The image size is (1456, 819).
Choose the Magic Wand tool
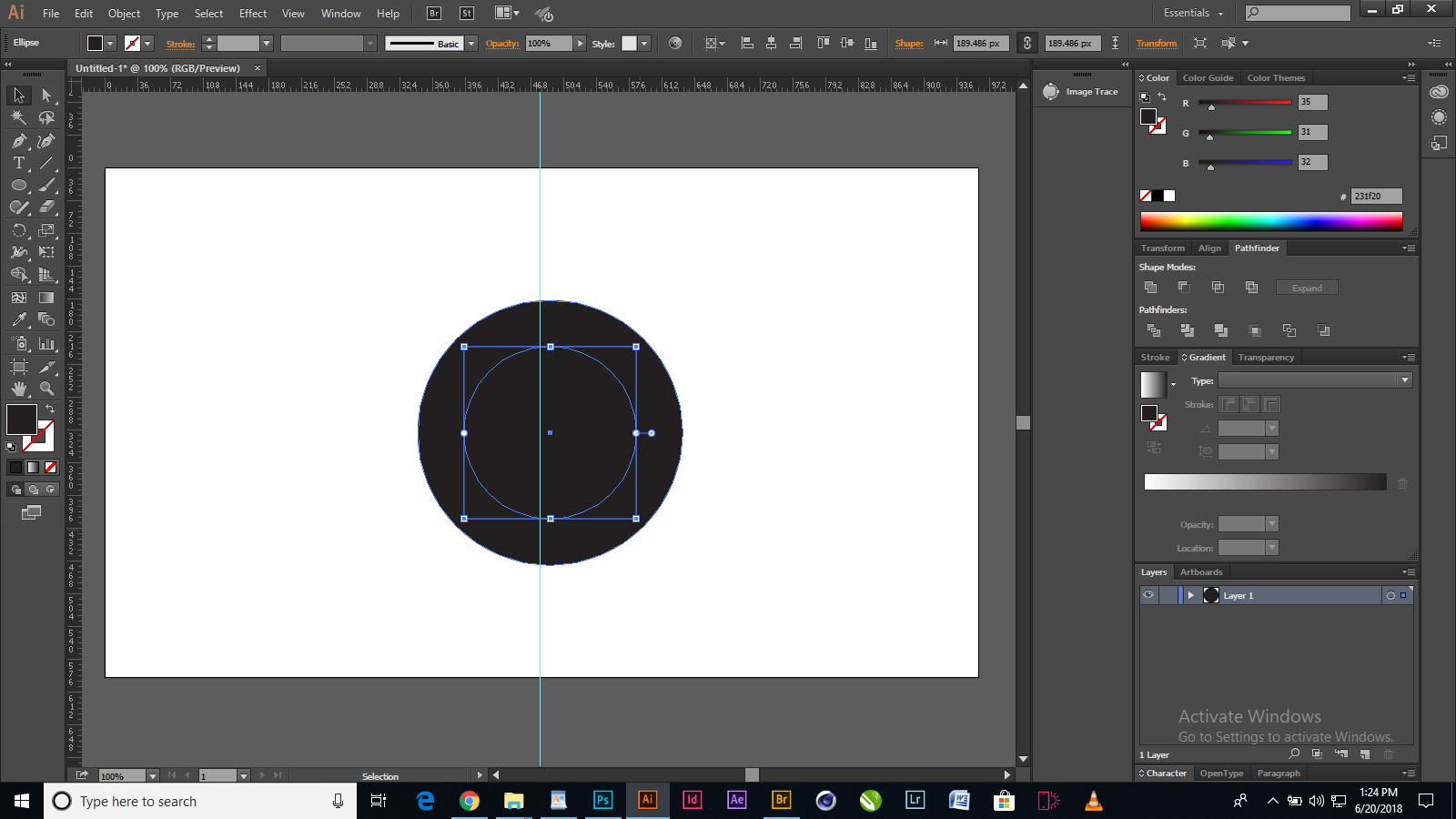pos(19,117)
